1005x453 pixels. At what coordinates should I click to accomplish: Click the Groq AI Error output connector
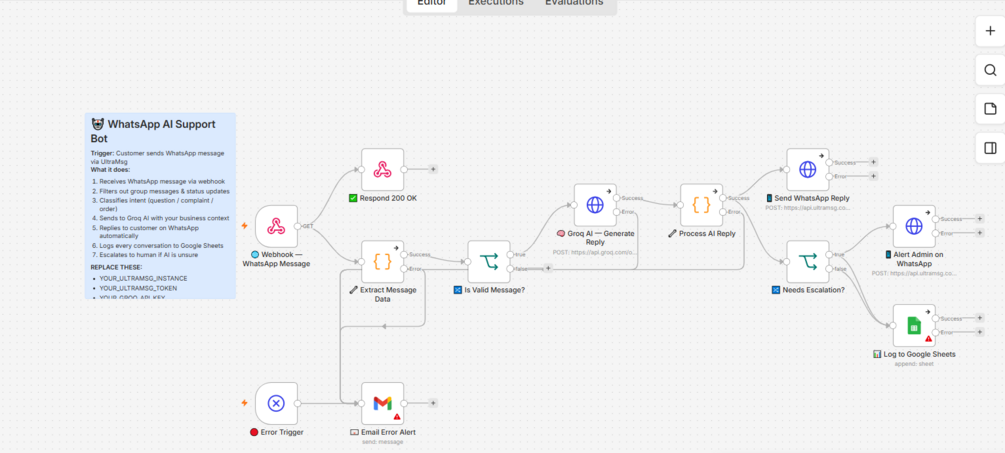click(x=617, y=212)
